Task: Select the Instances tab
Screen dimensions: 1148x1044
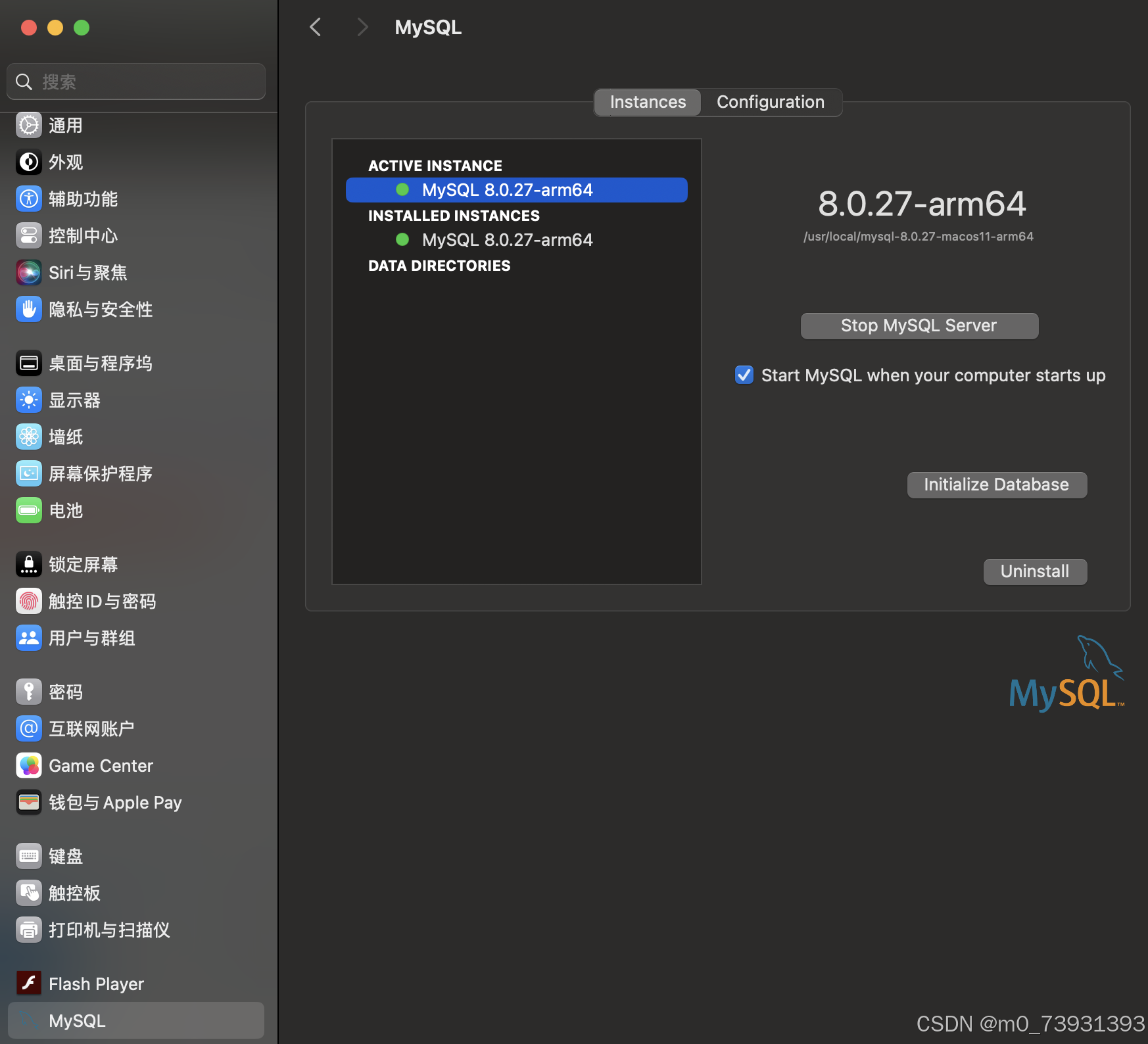Action: 646,102
